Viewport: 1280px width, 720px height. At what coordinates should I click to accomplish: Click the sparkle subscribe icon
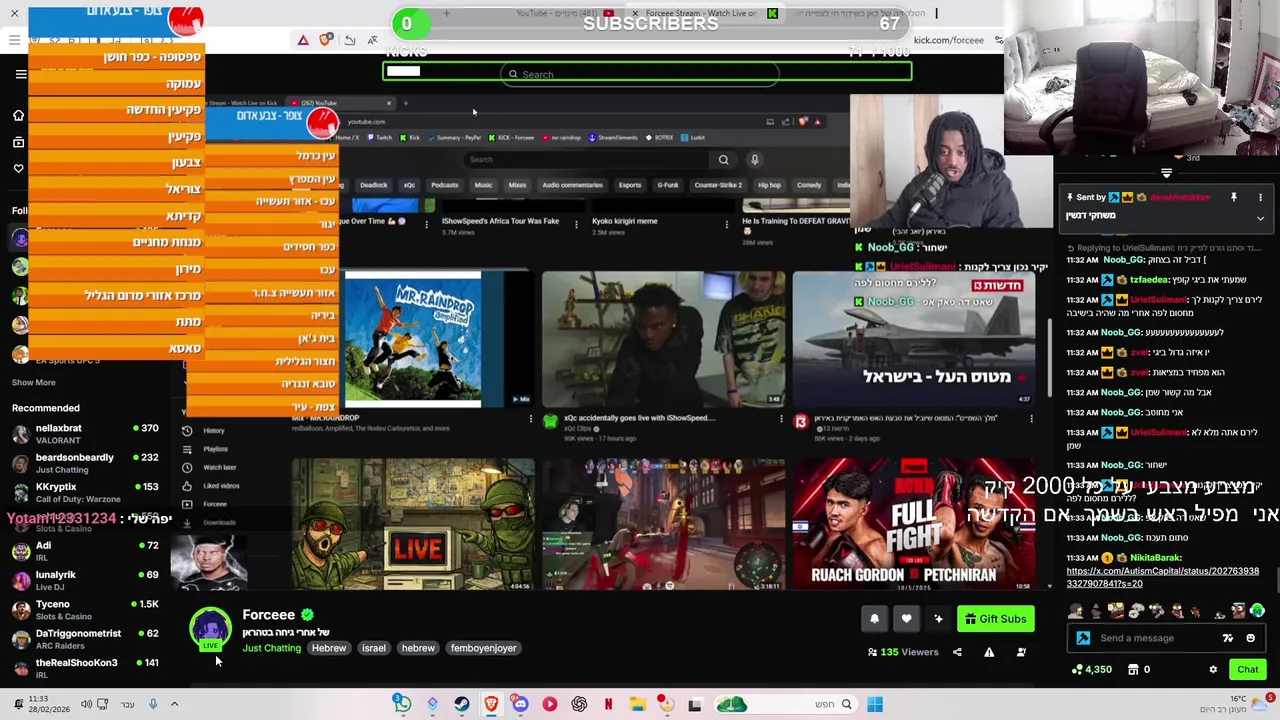coord(938,619)
